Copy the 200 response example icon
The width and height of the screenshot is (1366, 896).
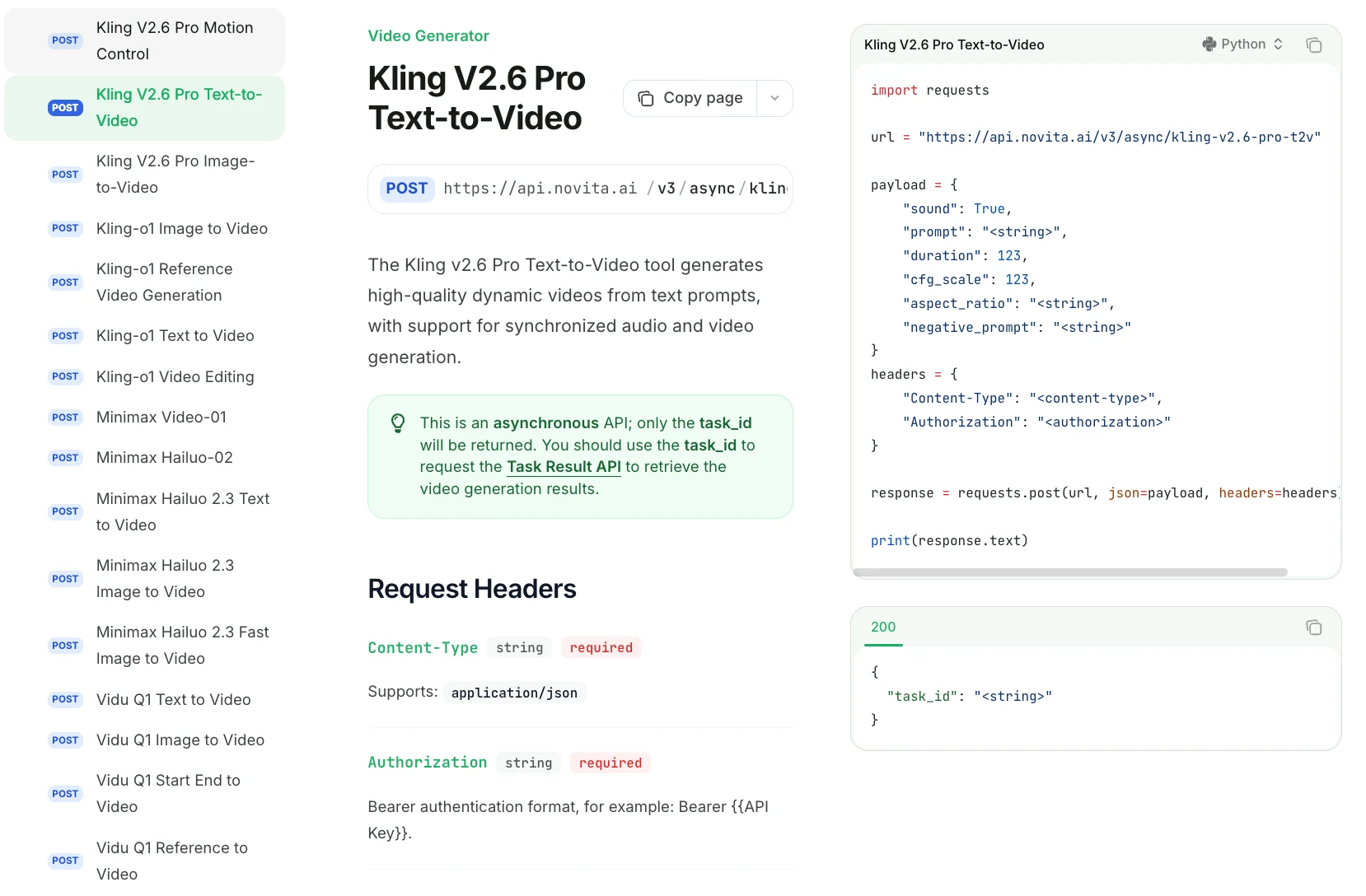pyautogui.click(x=1313, y=628)
